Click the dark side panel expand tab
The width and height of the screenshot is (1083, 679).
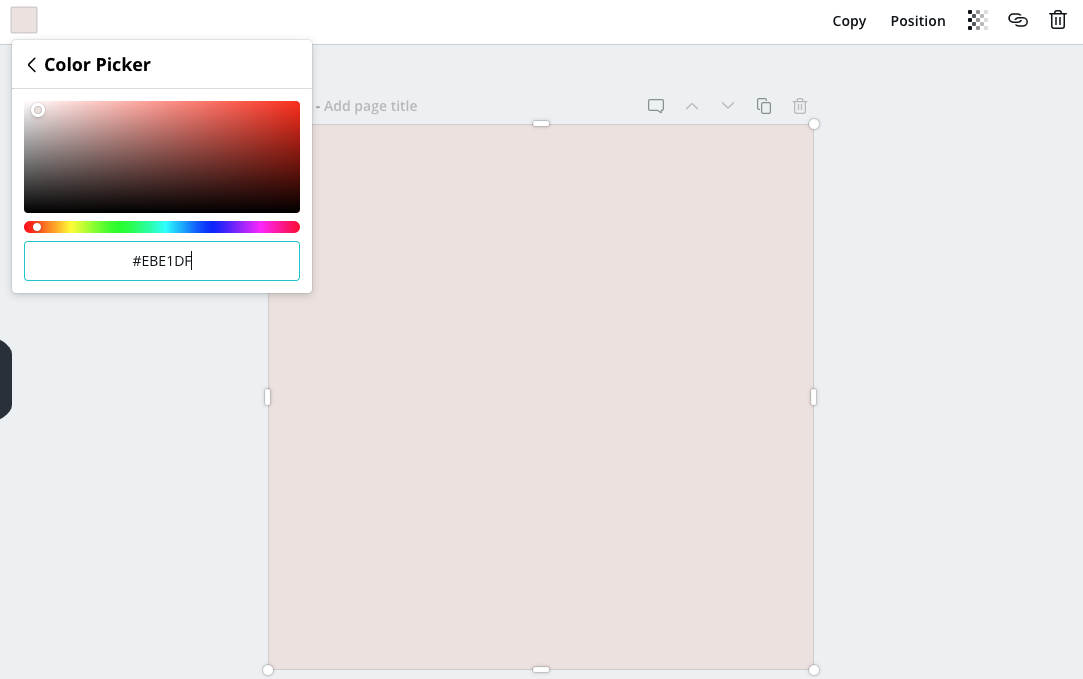point(6,379)
